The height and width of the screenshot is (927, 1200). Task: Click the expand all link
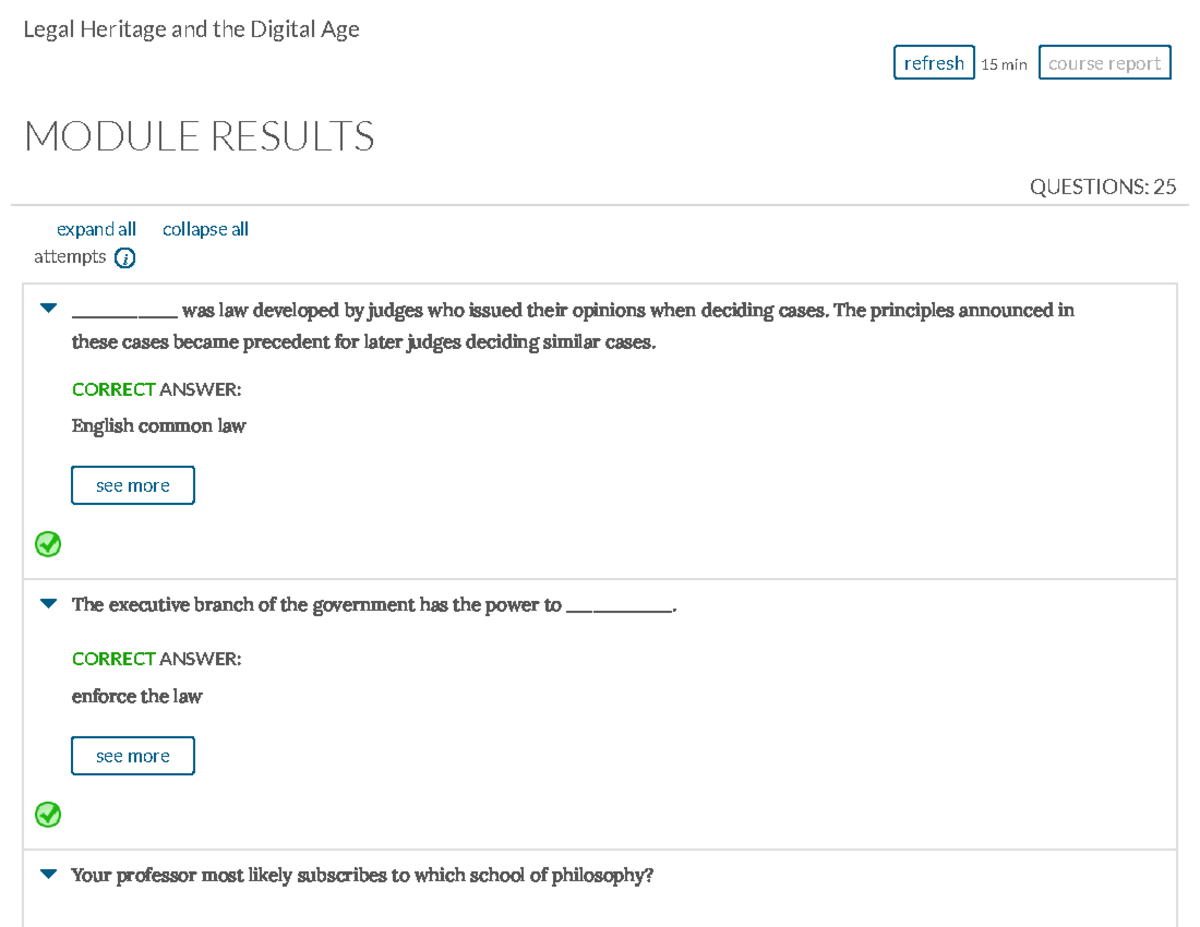[x=96, y=229]
